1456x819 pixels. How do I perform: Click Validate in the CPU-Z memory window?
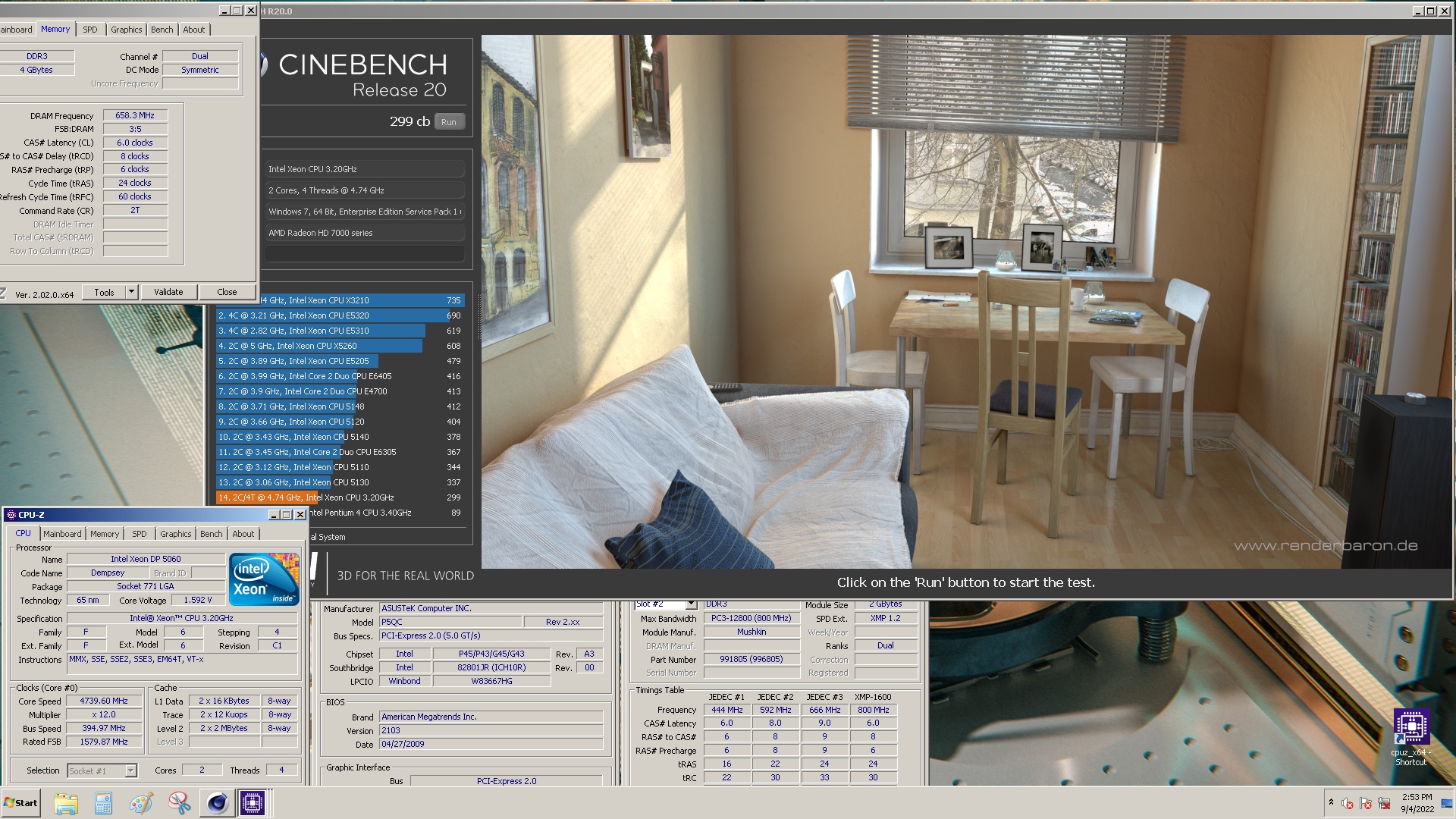point(168,292)
